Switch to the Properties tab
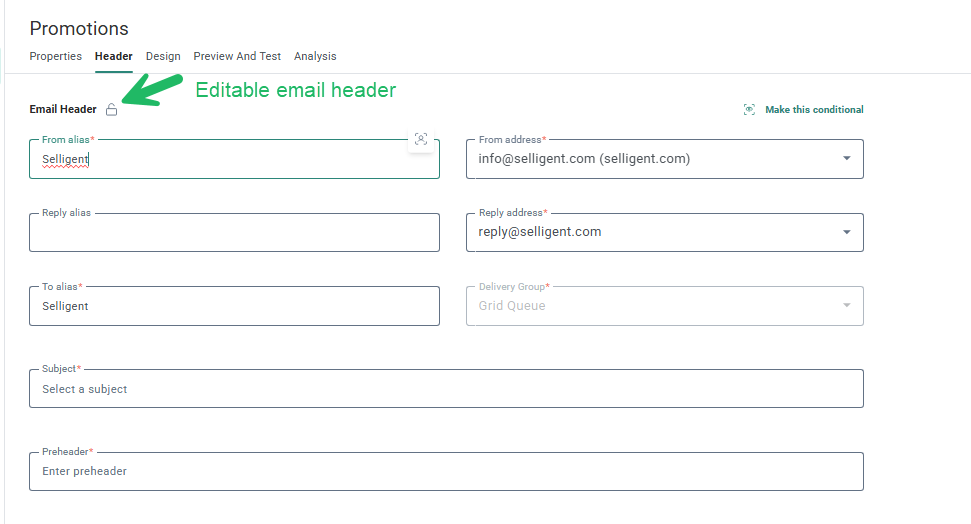 coord(56,56)
